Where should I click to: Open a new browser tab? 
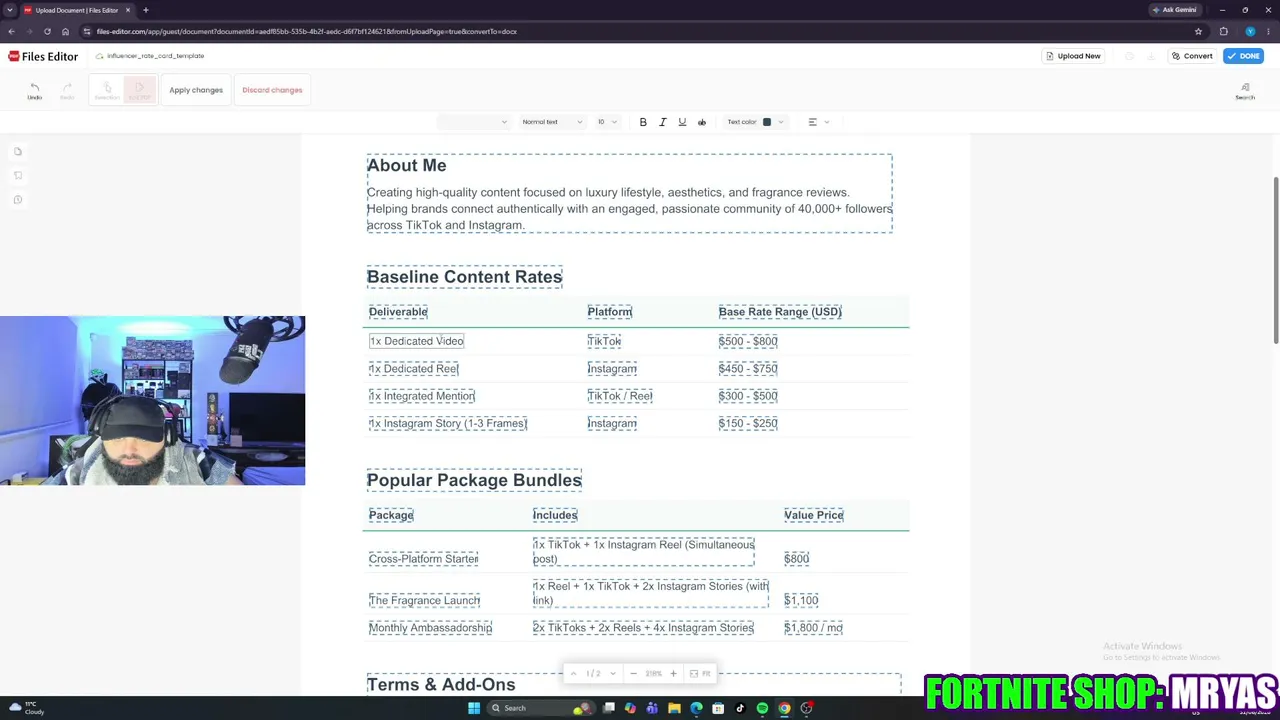tap(145, 10)
